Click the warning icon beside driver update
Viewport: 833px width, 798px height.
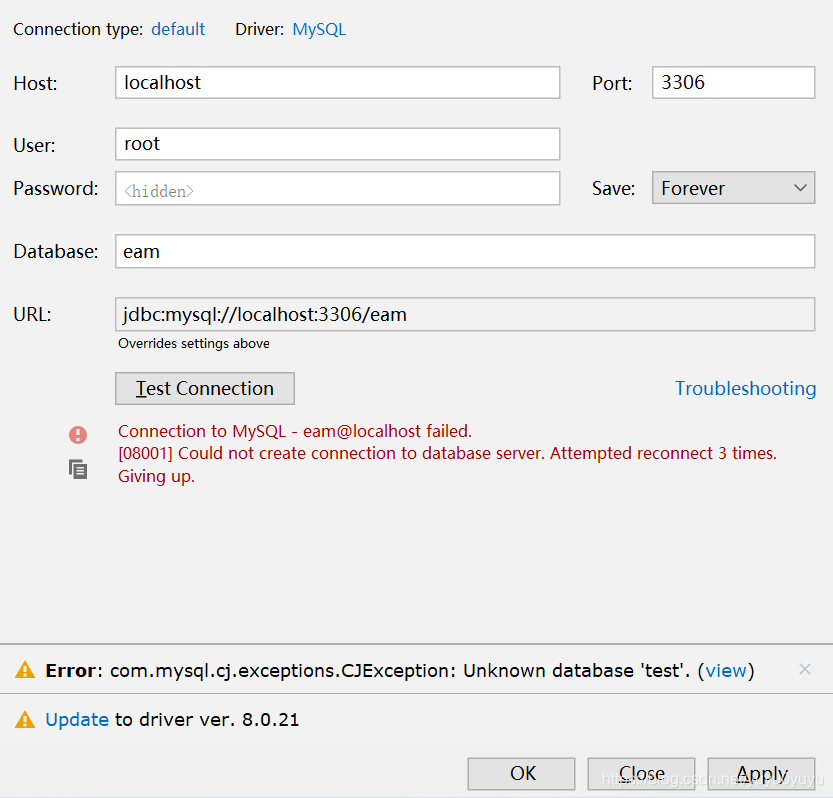pyautogui.click(x=25, y=720)
